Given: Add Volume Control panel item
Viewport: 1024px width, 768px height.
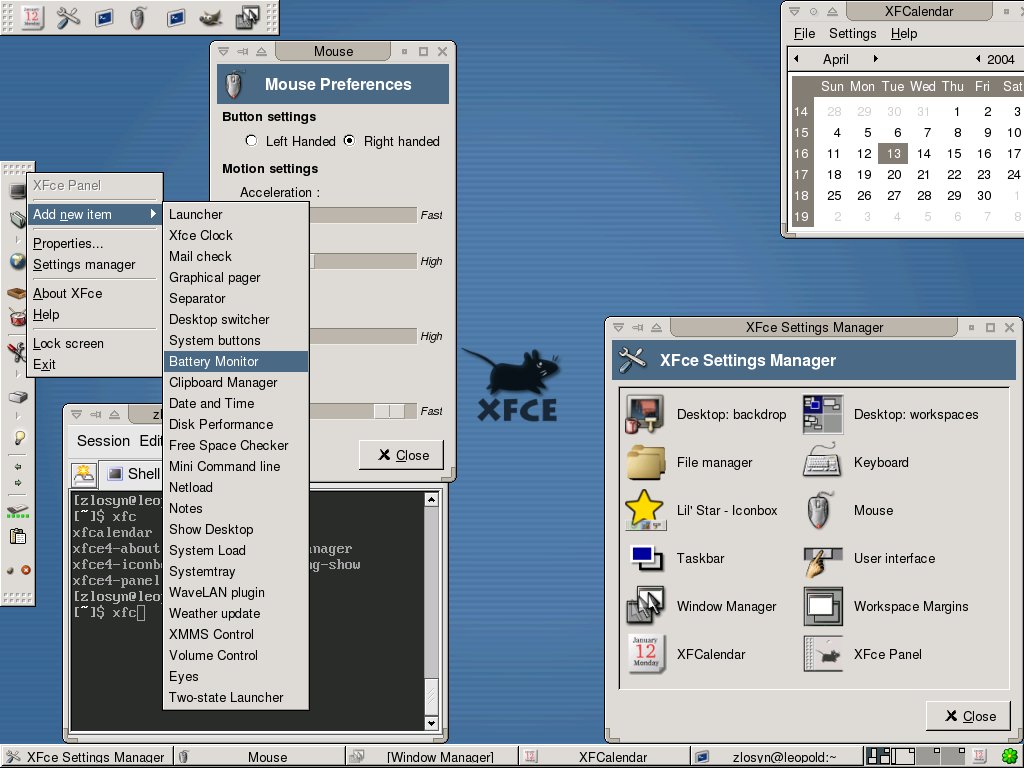Looking at the screenshot, I should coord(236,655).
